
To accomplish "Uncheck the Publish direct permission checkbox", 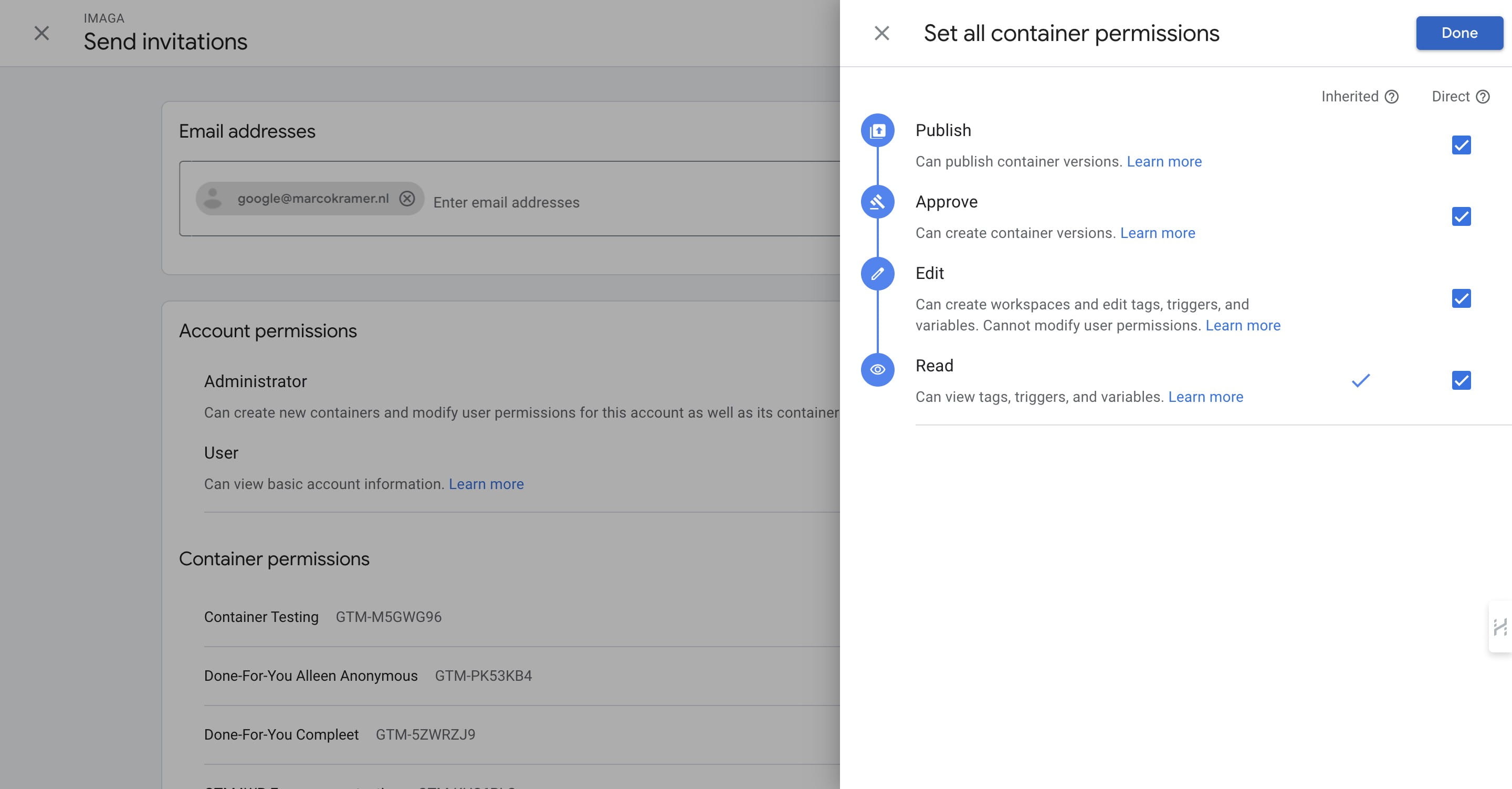I will click(1461, 145).
